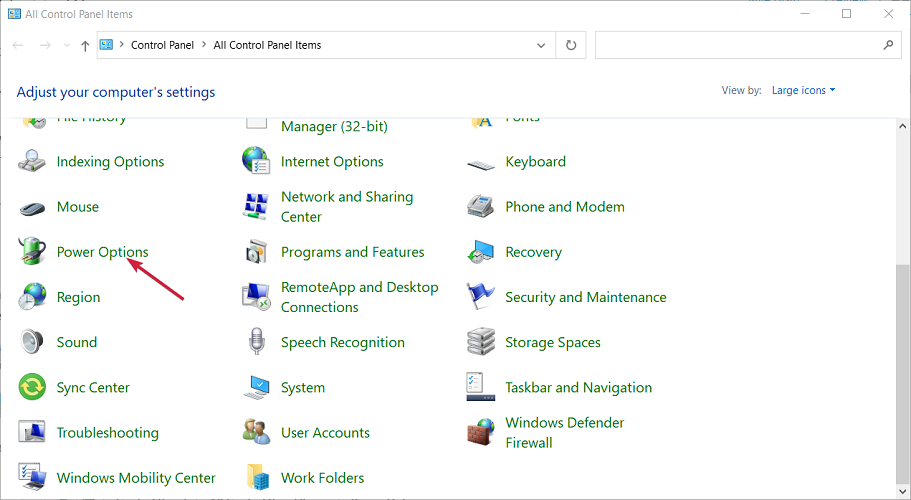
Task: Expand the chevron before Control Panel breadcrumb
Action: tap(121, 45)
